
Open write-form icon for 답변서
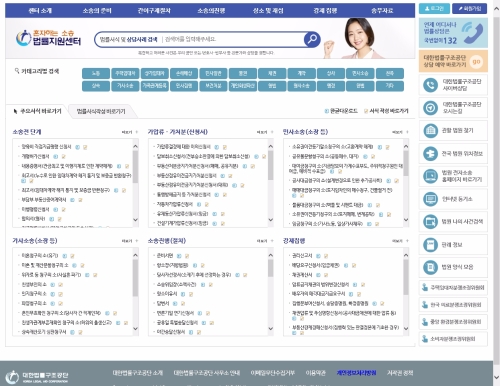pyautogui.click(x=183, y=304)
